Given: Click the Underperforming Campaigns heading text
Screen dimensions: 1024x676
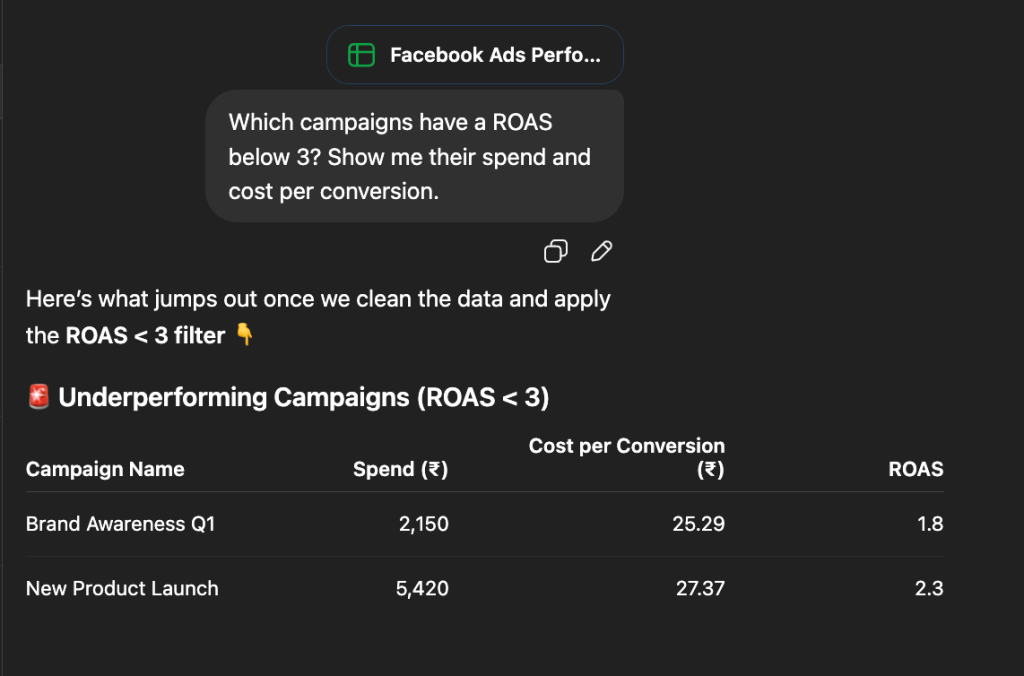Looking at the screenshot, I should [304, 398].
